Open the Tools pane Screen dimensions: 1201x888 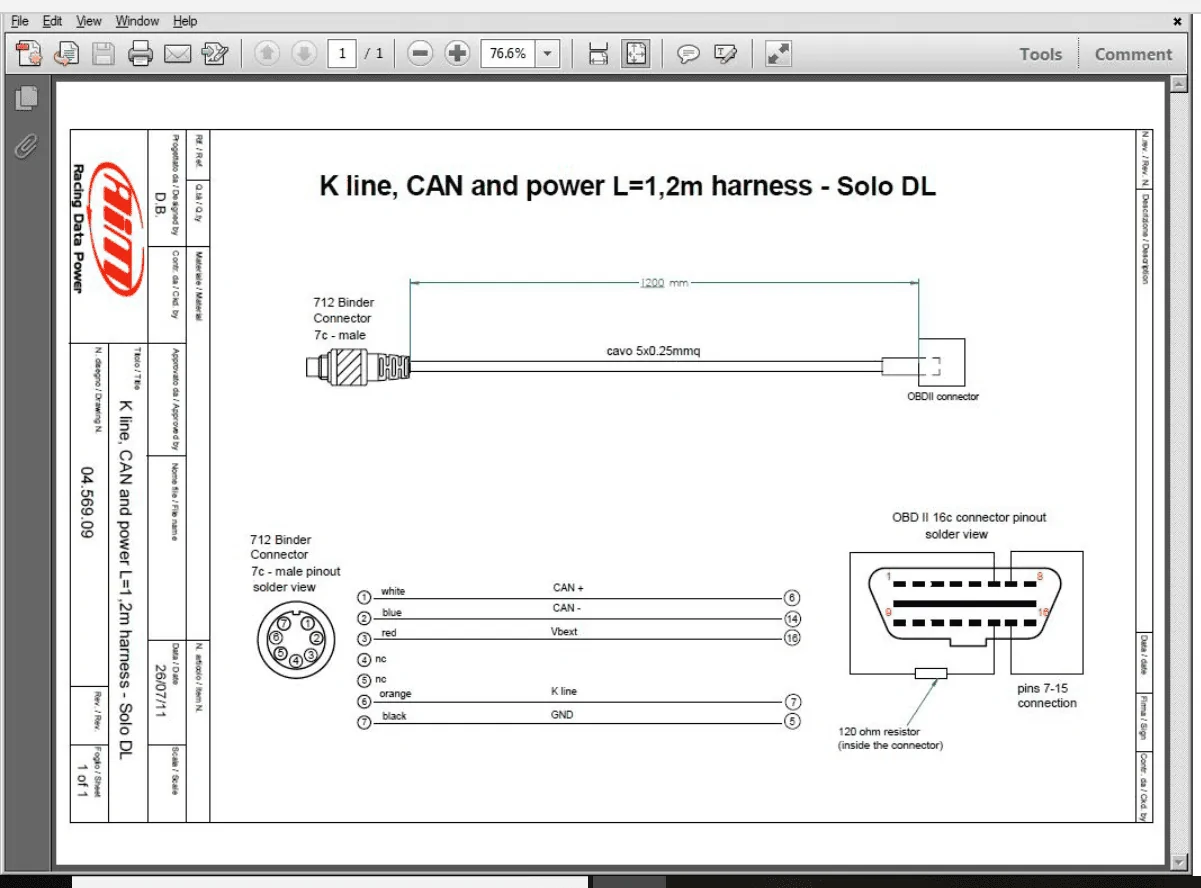coord(1040,54)
